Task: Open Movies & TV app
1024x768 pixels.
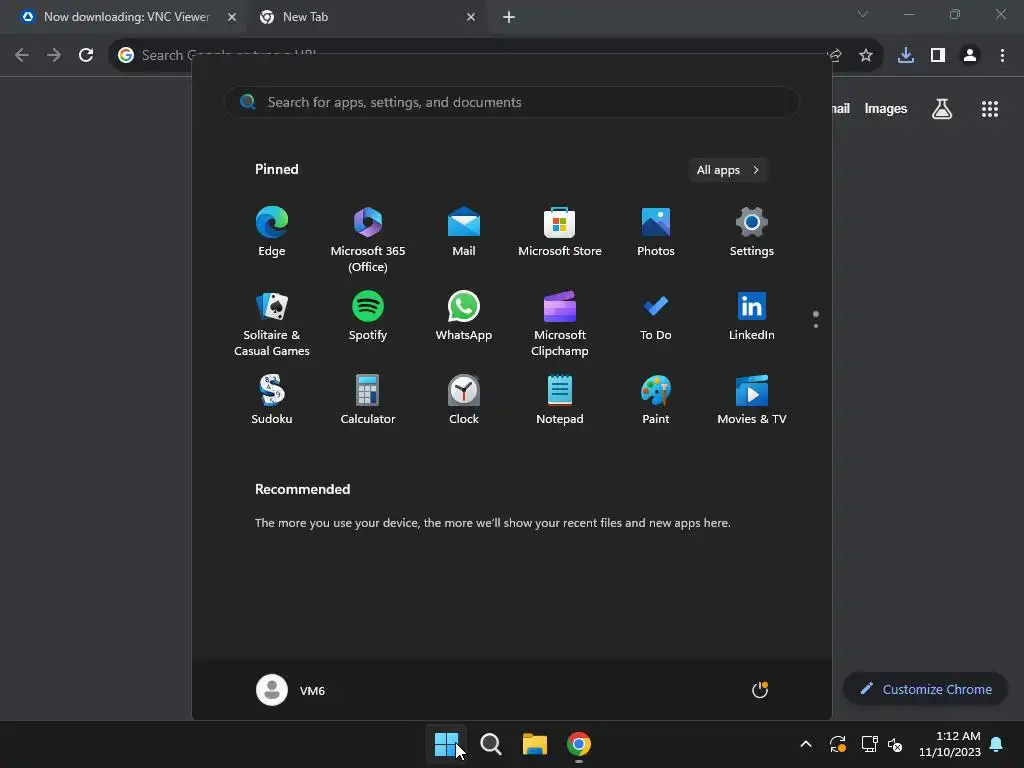Action: click(x=752, y=400)
